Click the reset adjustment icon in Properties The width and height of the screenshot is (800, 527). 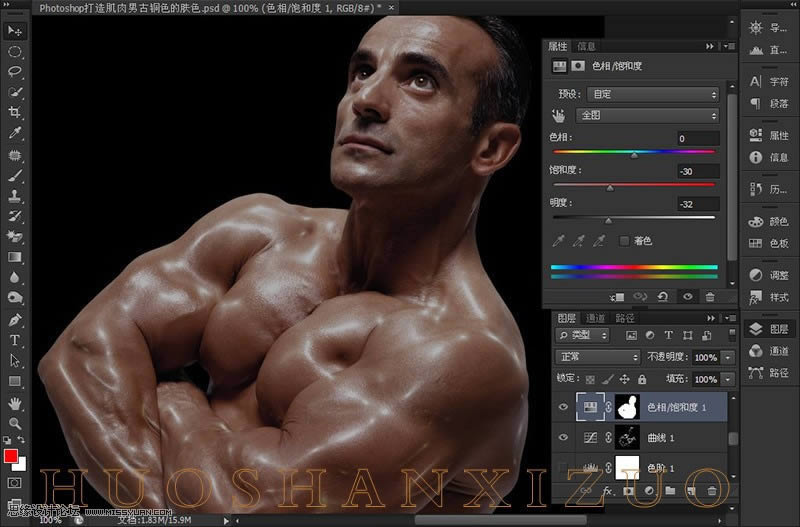[662, 297]
